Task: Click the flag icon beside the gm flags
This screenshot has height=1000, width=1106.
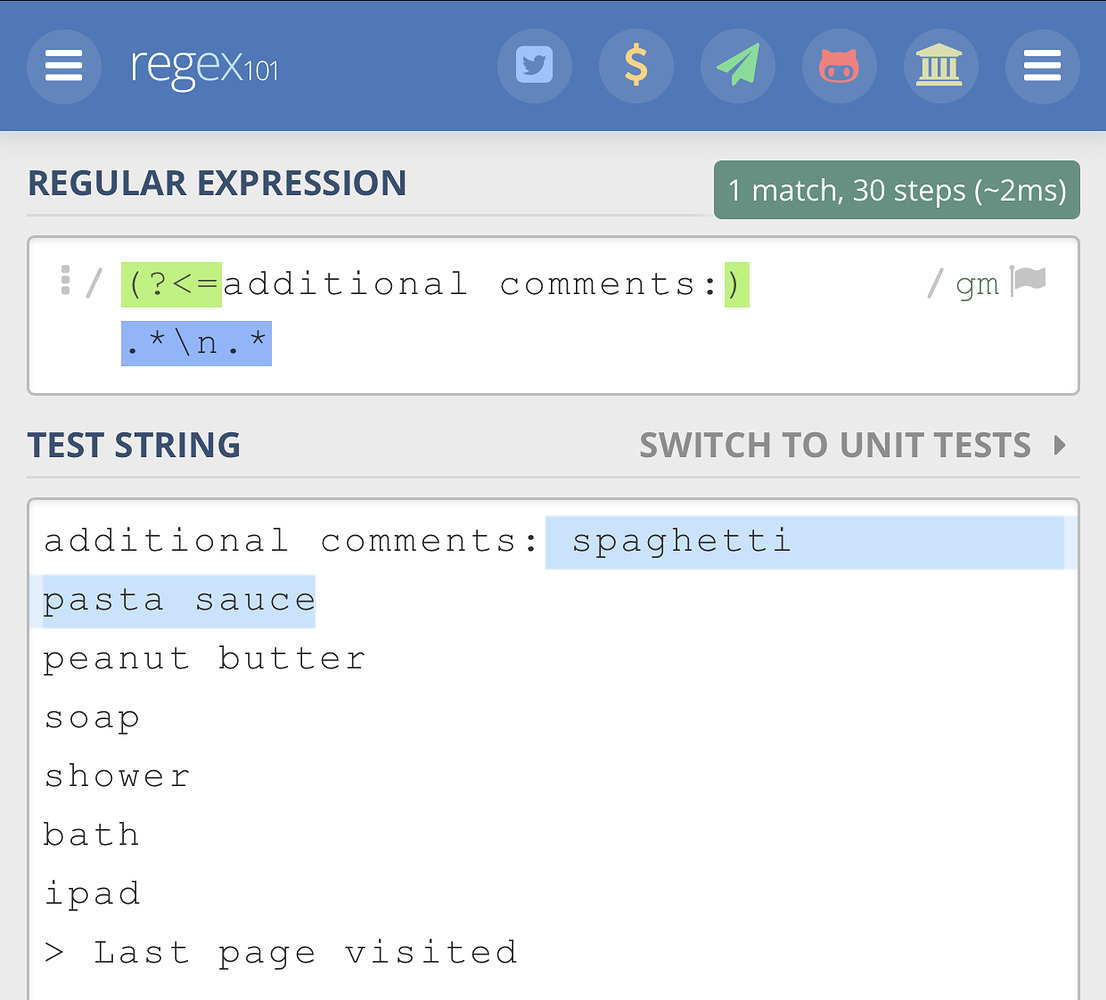Action: (x=1026, y=283)
